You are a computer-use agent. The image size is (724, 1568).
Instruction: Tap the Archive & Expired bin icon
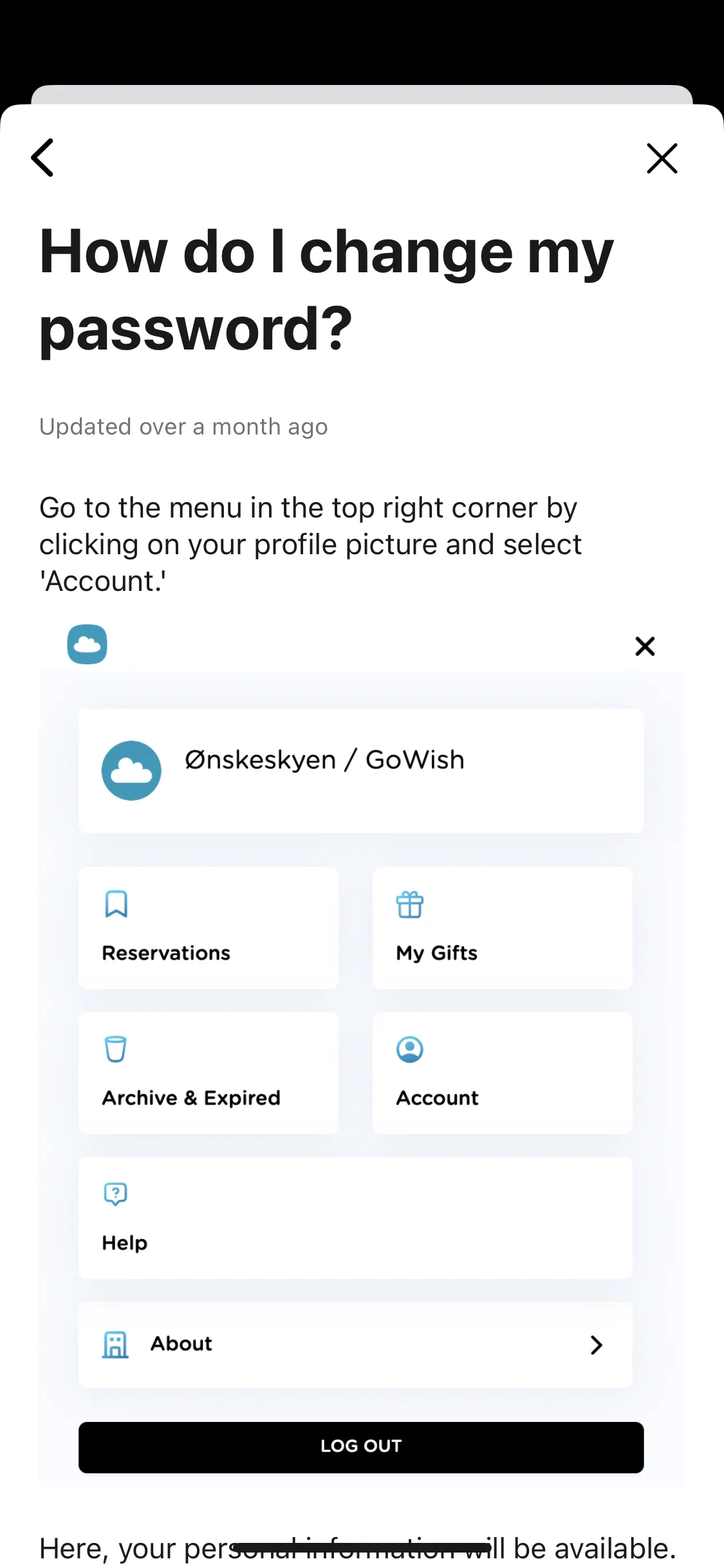tap(116, 1049)
